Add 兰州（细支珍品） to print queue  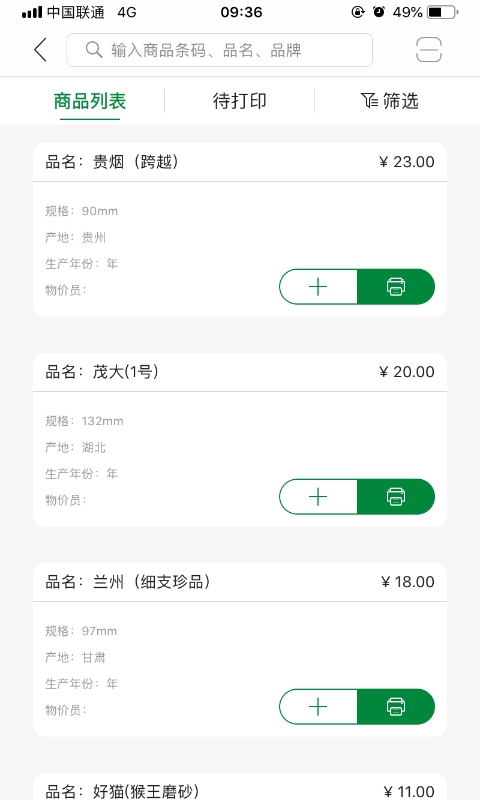(318, 707)
